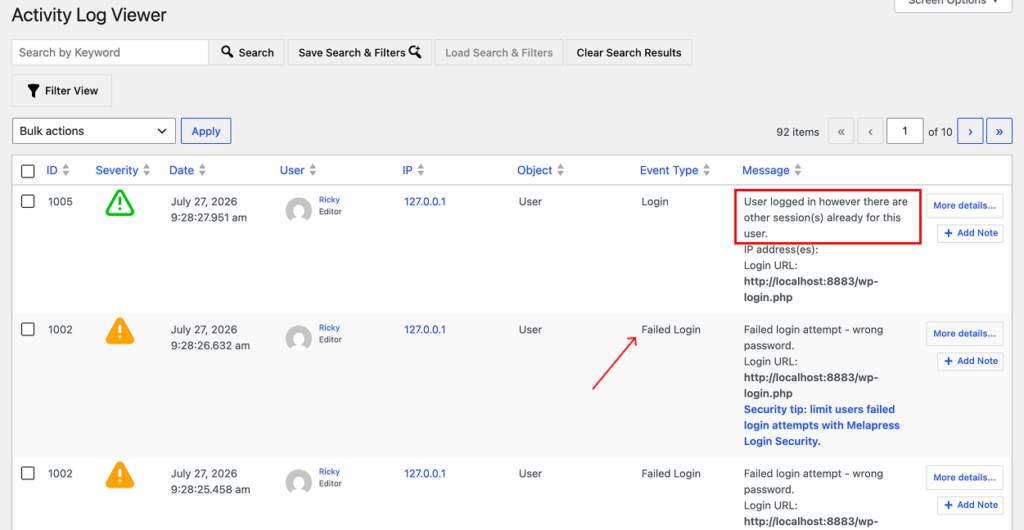Click the orange severity icon dated 9:28:25.458 am

pos(120,475)
